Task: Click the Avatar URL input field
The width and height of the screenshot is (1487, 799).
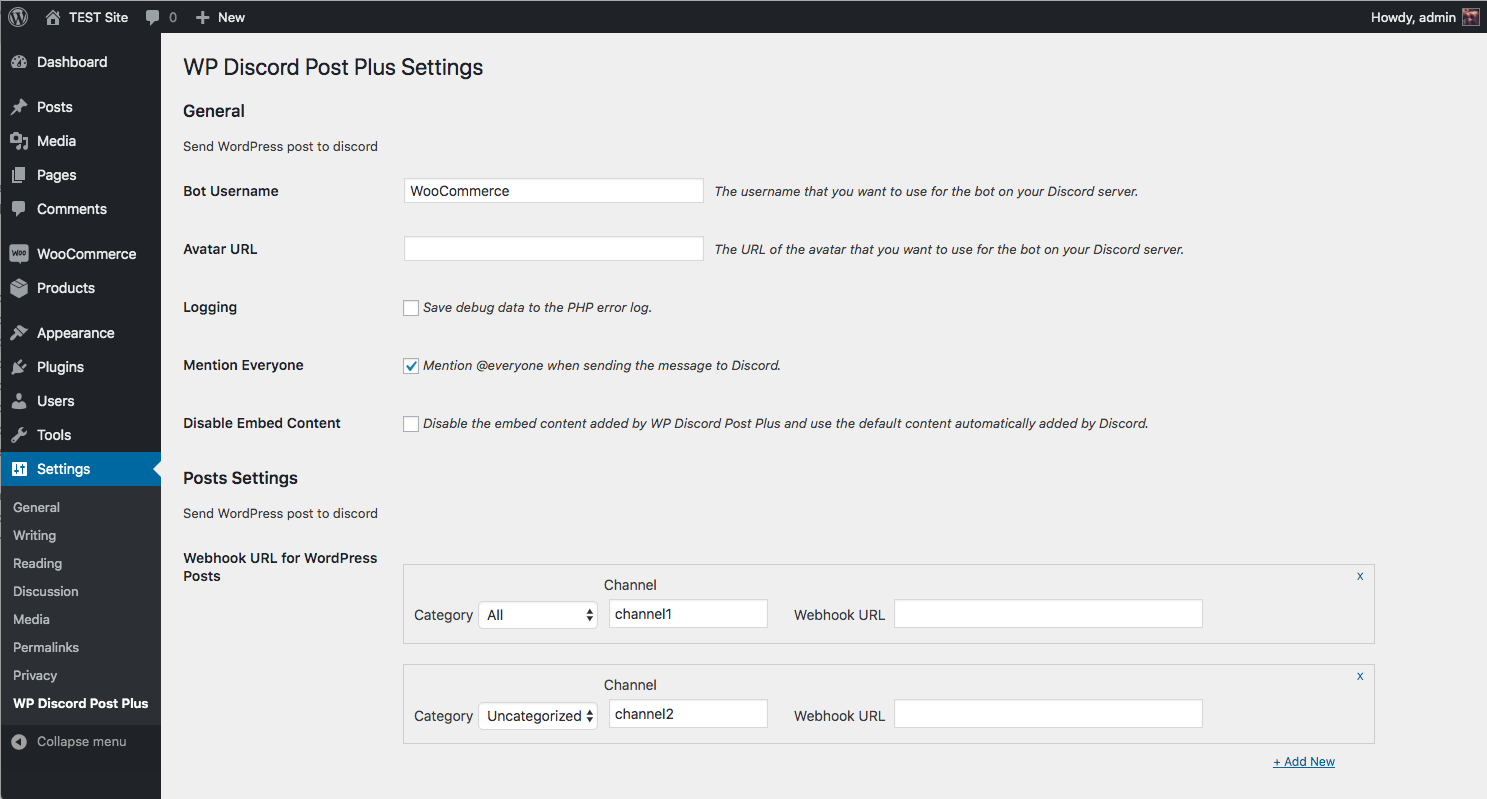Action: click(554, 249)
